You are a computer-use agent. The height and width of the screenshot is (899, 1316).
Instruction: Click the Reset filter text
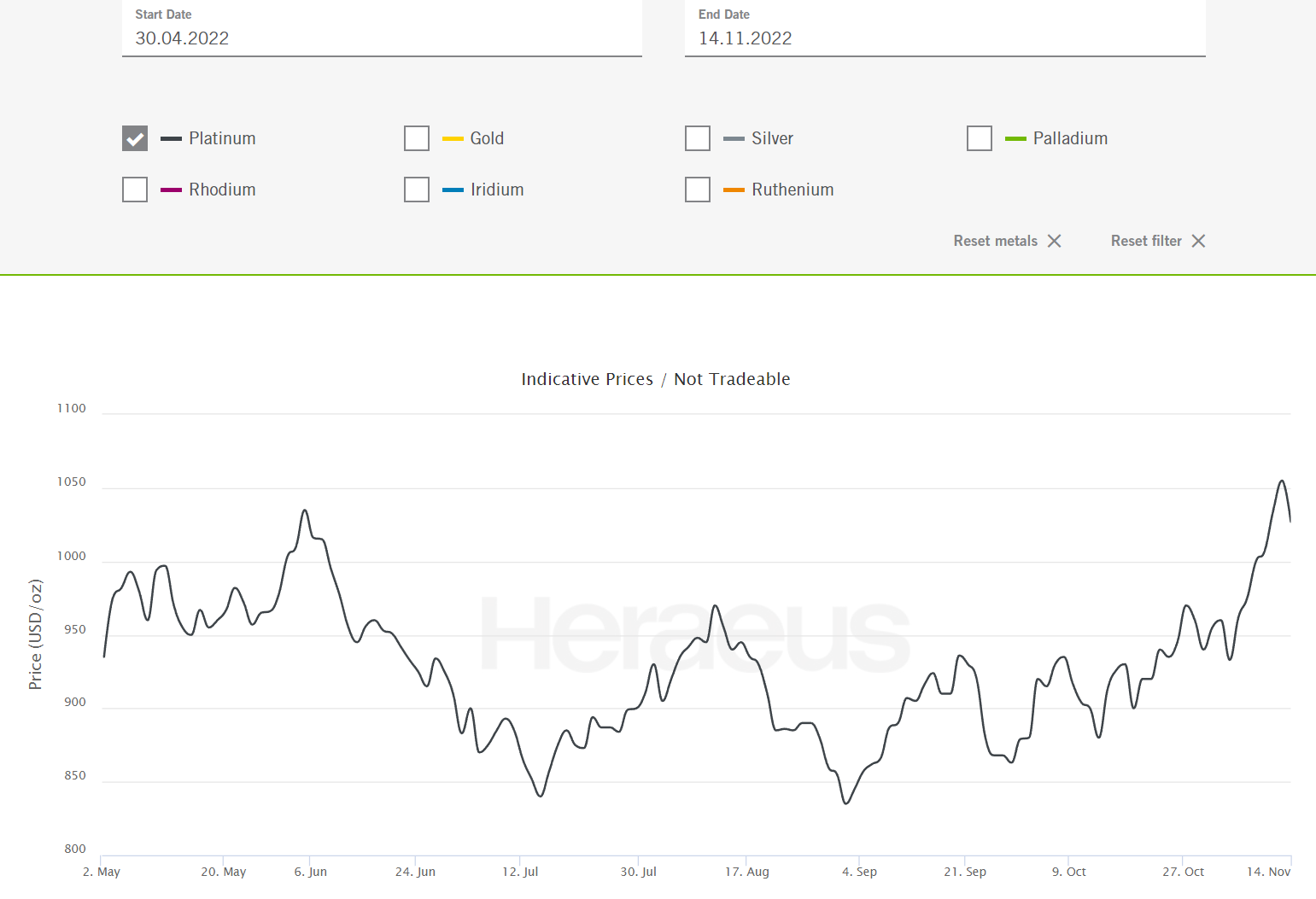[x=1146, y=241]
